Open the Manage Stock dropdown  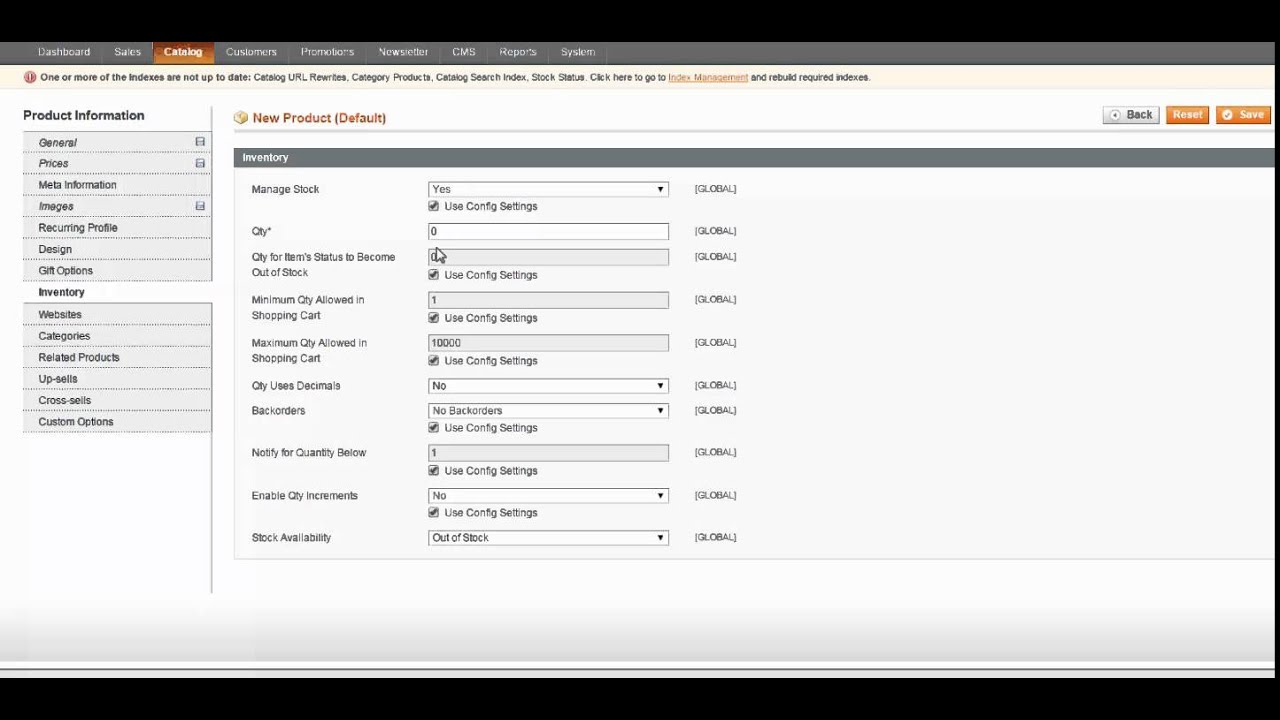pyautogui.click(x=548, y=189)
